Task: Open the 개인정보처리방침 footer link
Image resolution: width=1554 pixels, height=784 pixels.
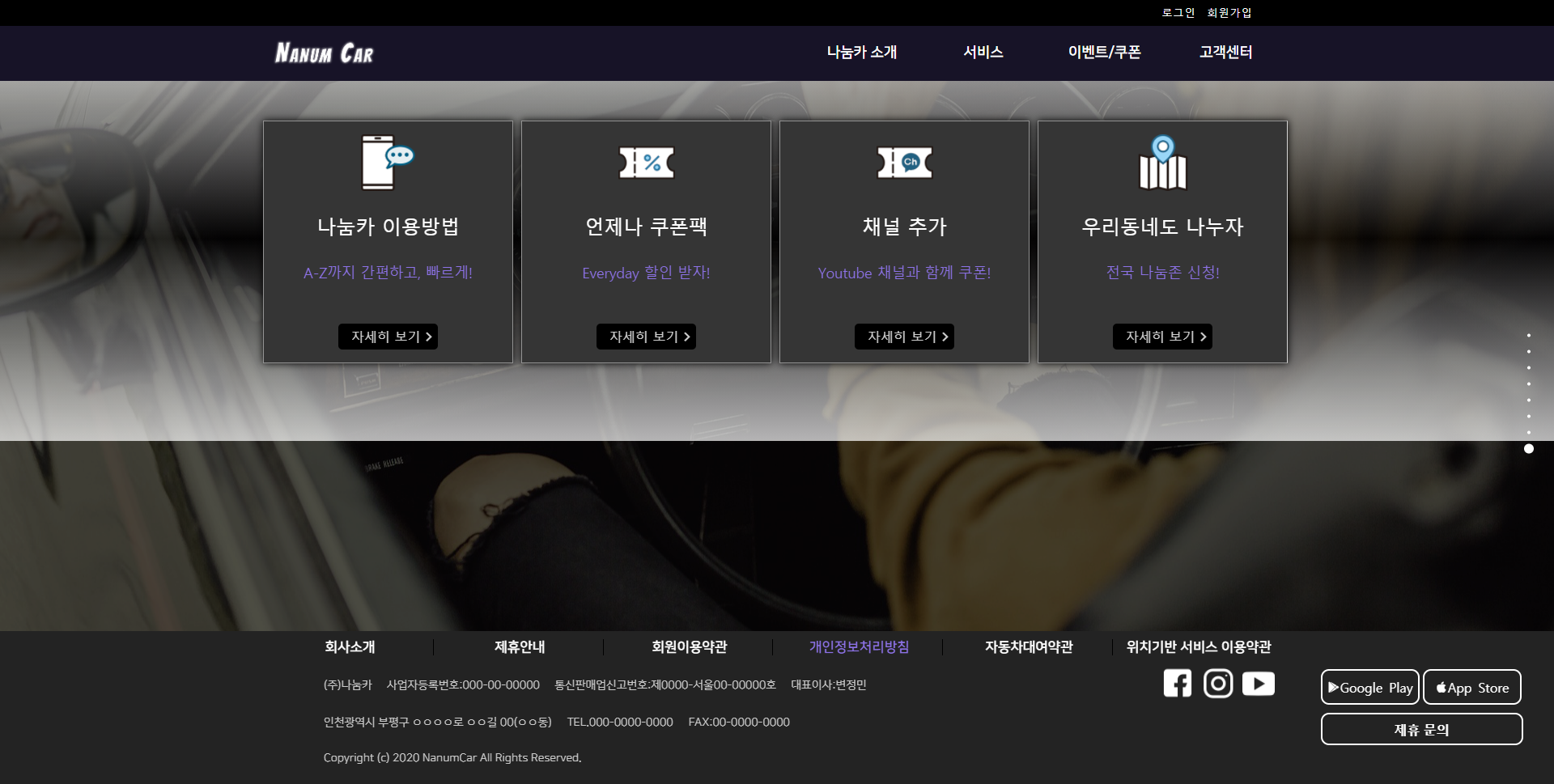Action: click(x=859, y=647)
